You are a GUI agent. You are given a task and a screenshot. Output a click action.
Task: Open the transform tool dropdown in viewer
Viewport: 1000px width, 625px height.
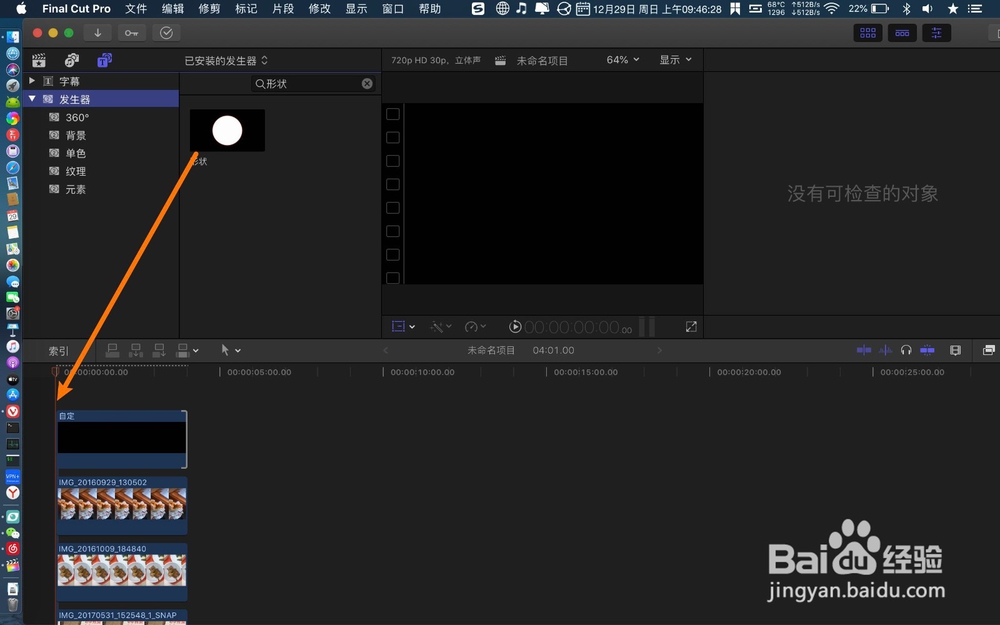coord(402,327)
